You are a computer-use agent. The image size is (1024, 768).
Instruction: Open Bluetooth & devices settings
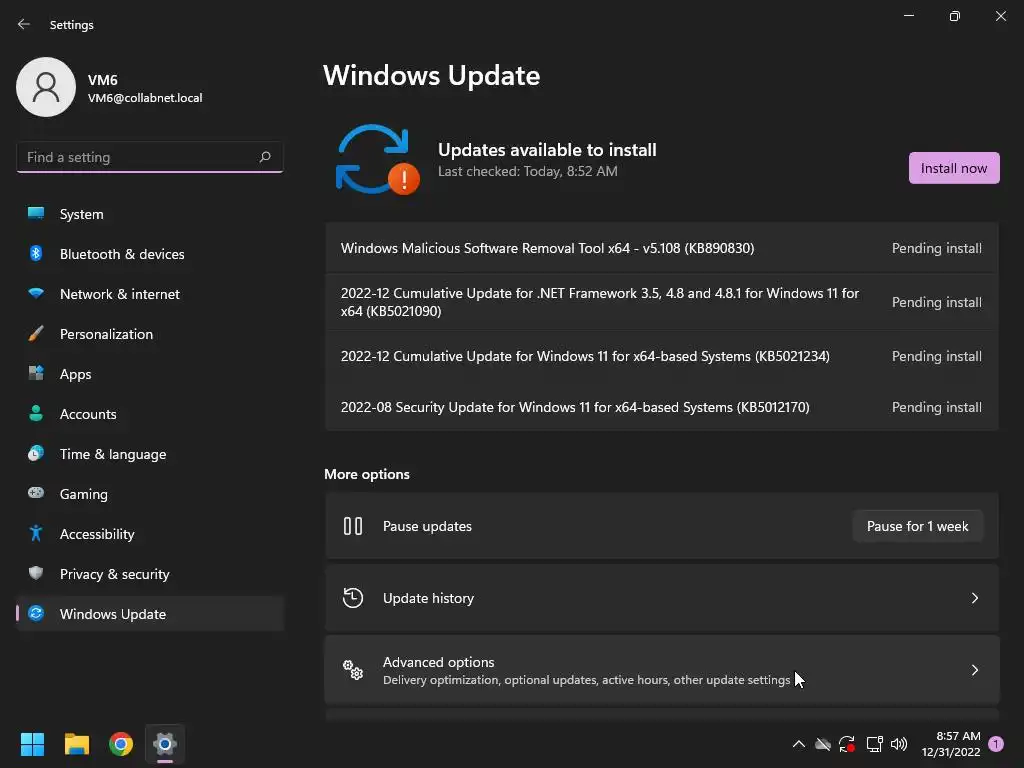coord(150,253)
